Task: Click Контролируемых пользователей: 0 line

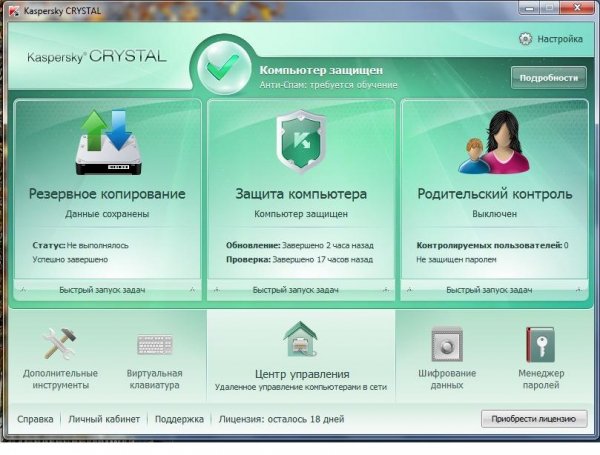Action: [492, 245]
